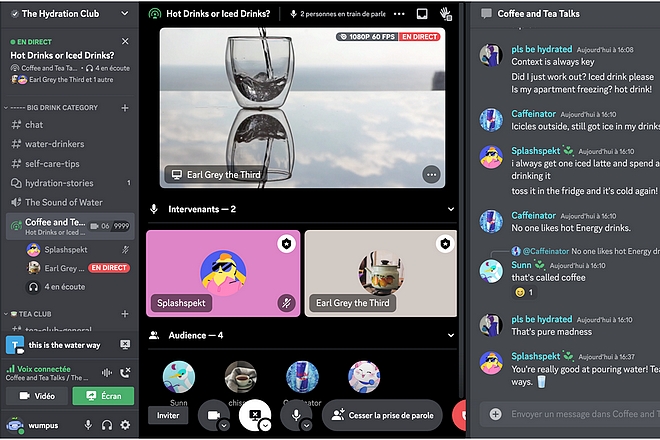Click the green Écran share button

[x=103, y=396]
